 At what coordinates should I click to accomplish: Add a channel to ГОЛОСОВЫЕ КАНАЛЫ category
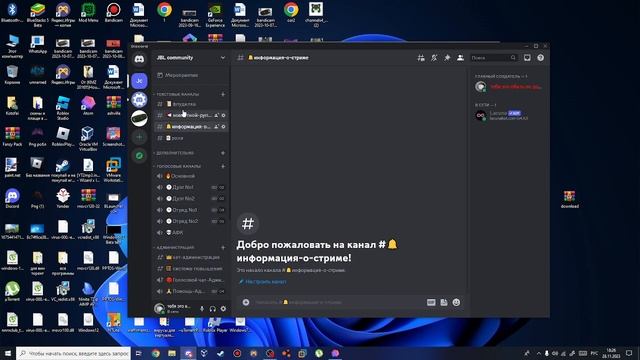(223, 166)
